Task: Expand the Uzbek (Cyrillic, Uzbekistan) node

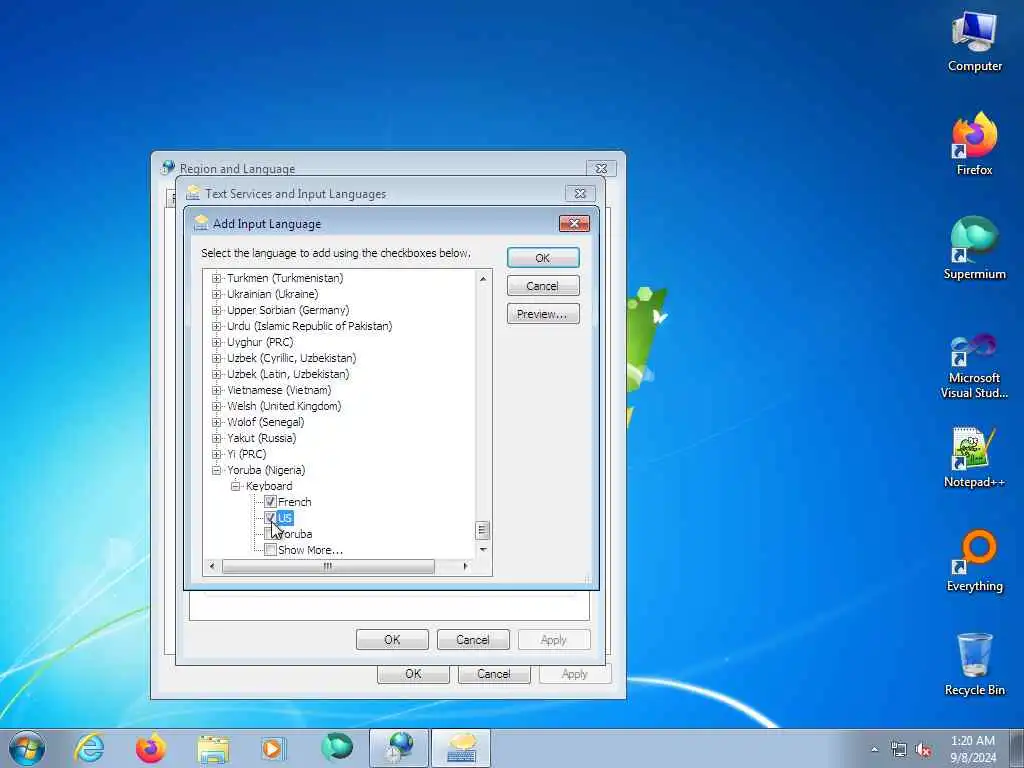Action: [x=217, y=358]
